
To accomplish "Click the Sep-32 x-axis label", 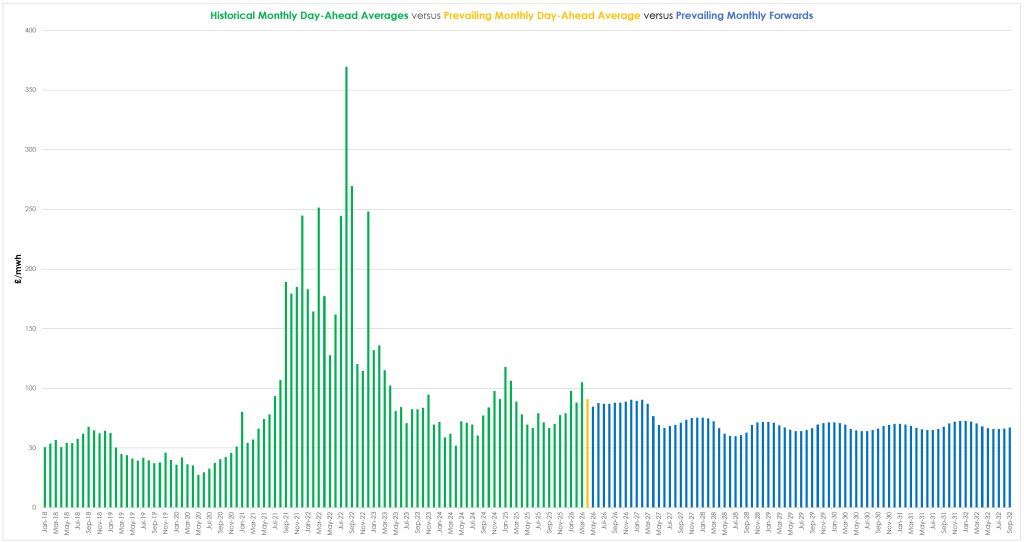I will 1010,523.
